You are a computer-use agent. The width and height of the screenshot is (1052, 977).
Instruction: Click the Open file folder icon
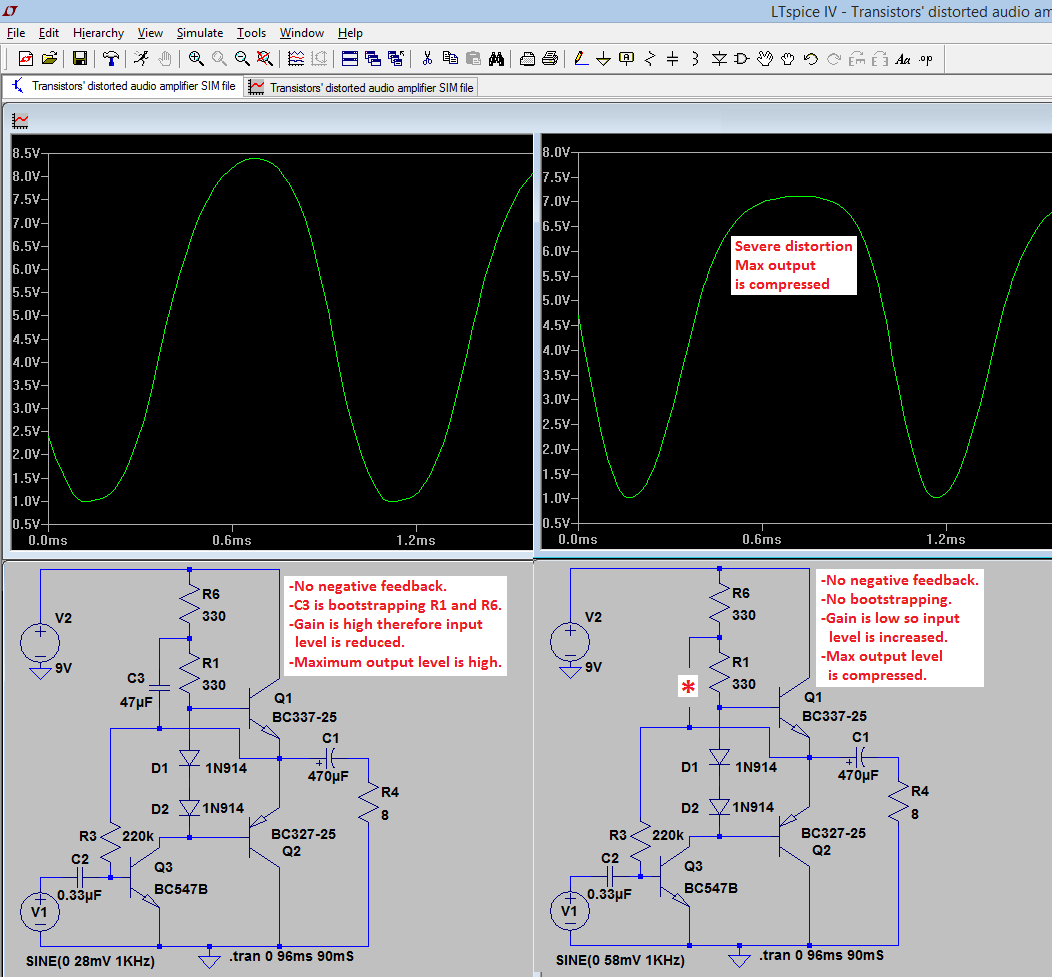pos(49,59)
